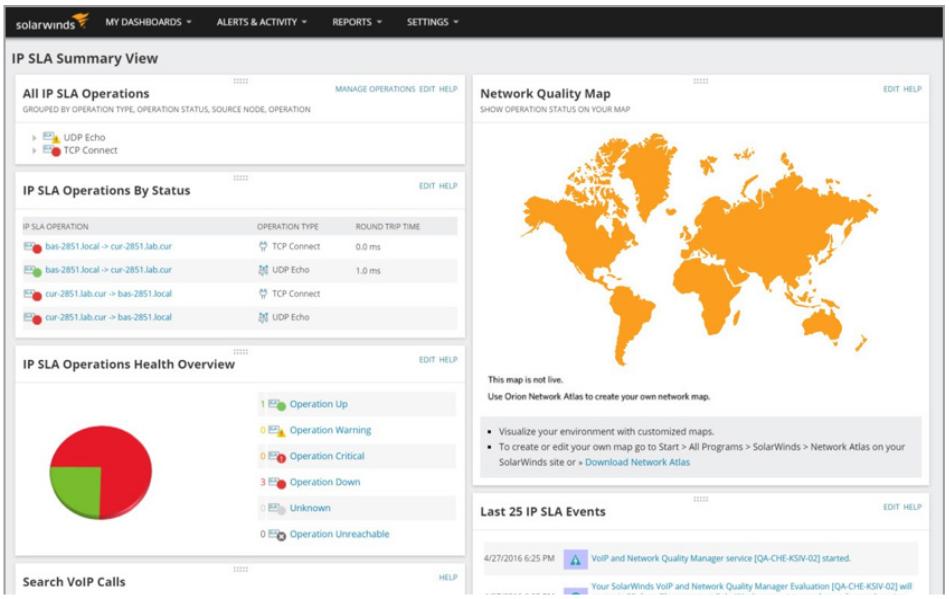This screenshot has width=949, height=599.
Task: Open the Download Network Atlas link
Action: pyautogui.click(x=637, y=462)
